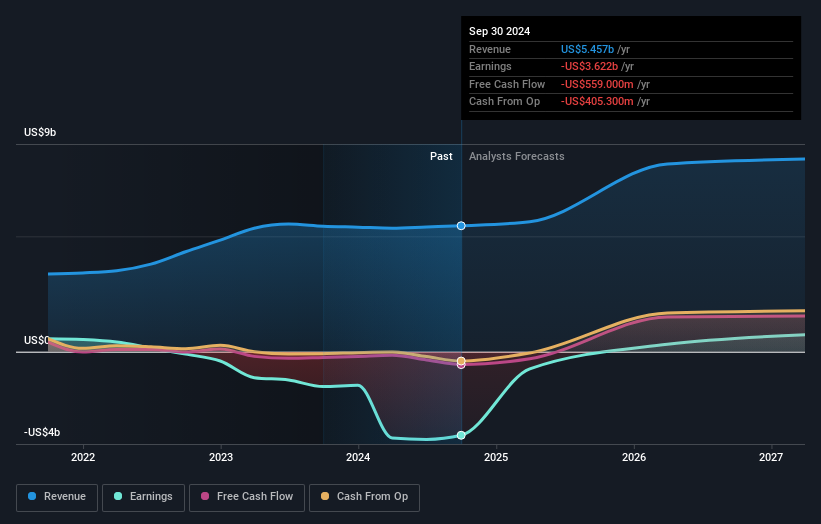Click the Revenue data point marker on the chart
This screenshot has height=524, width=821.
[x=461, y=226]
